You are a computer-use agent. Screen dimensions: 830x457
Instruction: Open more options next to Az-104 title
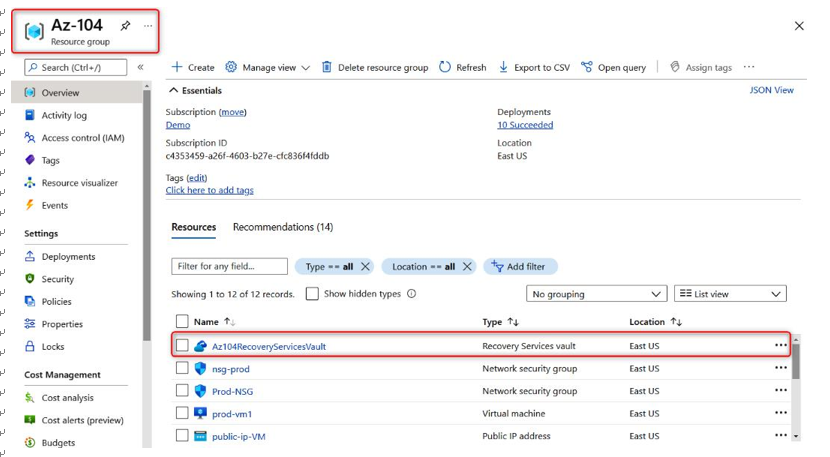(148, 25)
